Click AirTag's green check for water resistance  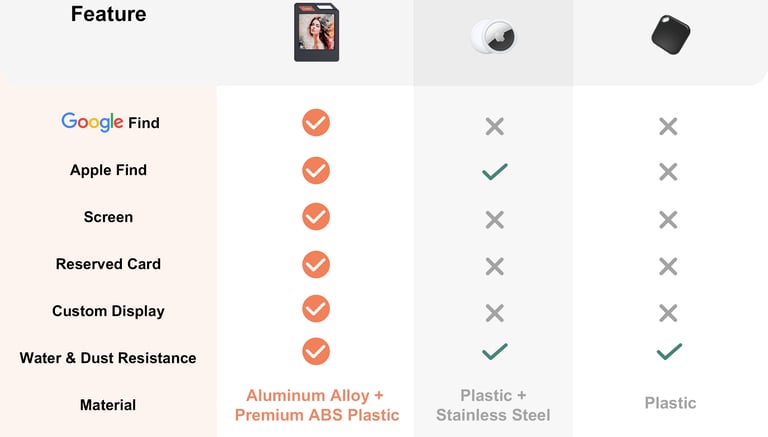pyautogui.click(x=495, y=351)
